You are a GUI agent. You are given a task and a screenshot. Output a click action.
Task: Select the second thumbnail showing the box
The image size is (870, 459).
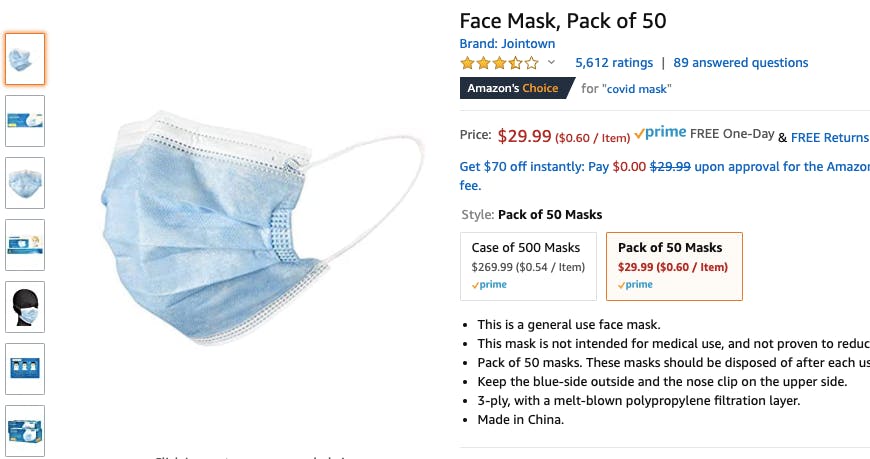coord(25,121)
